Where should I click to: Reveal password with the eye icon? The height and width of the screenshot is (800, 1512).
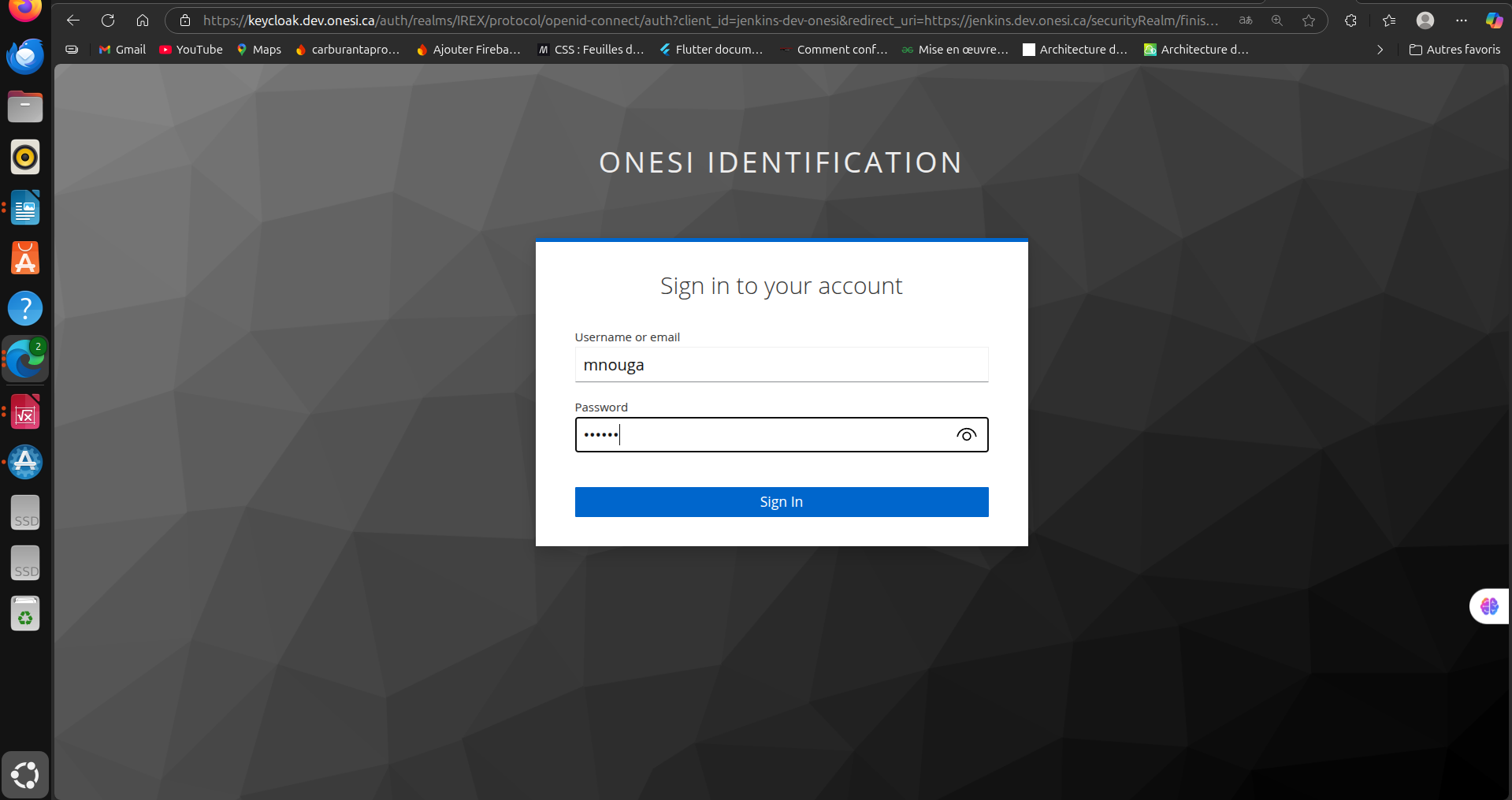(x=967, y=435)
